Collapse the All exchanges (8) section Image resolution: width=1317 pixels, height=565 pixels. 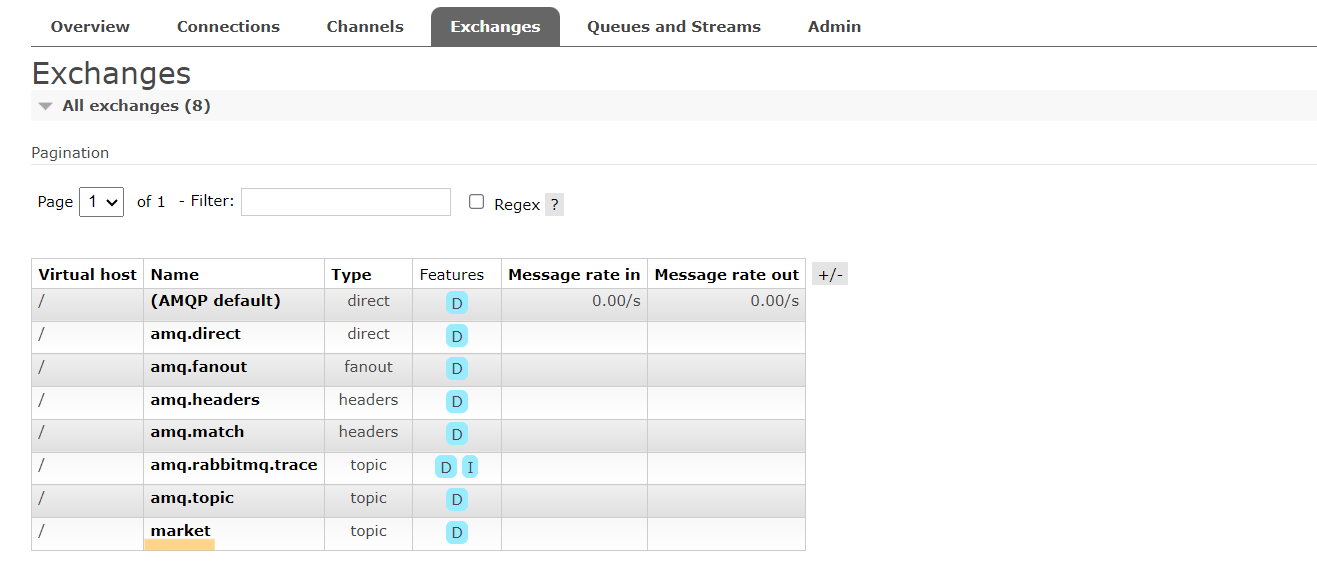(x=136, y=106)
